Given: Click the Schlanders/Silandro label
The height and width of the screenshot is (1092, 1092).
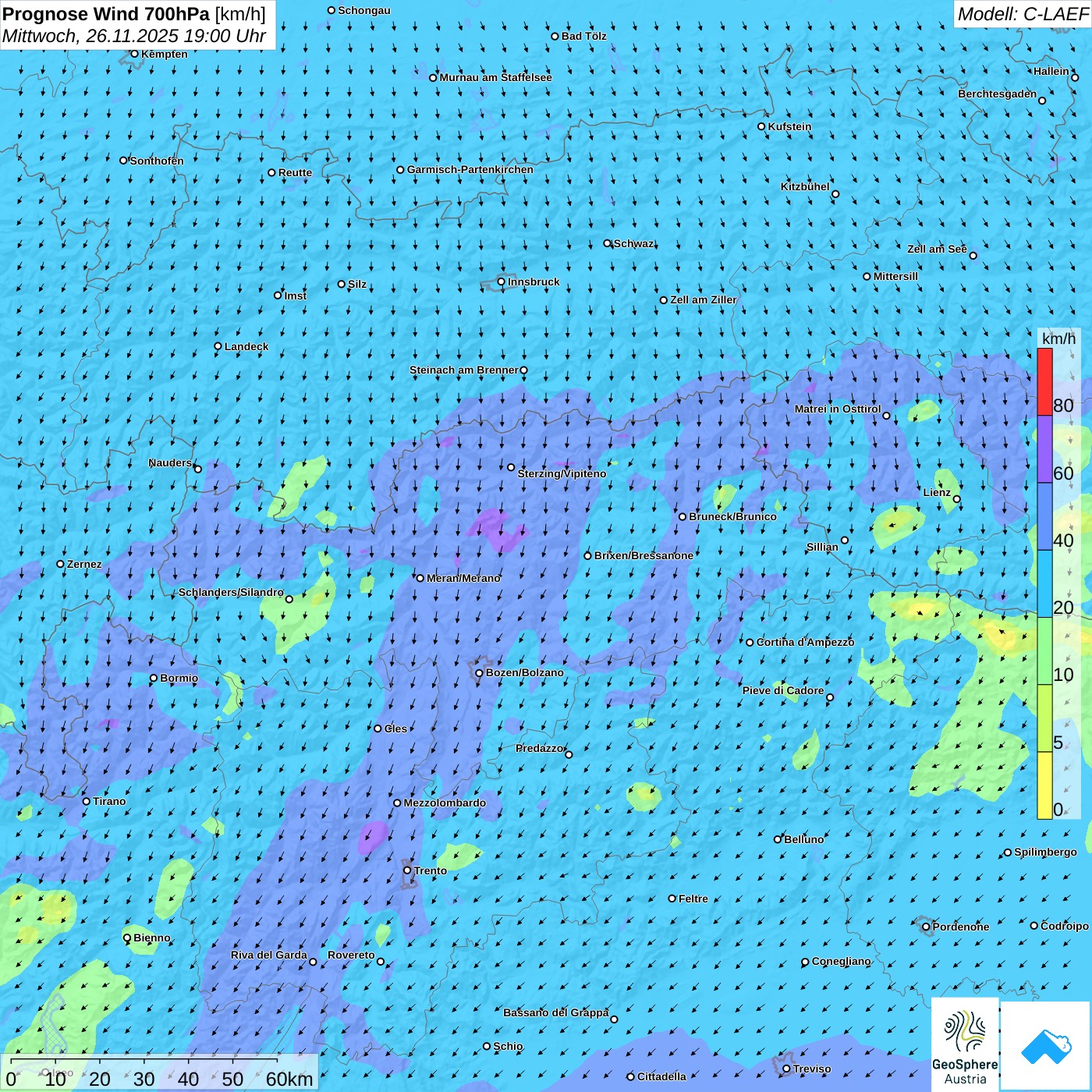Looking at the screenshot, I should click(x=231, y=592).
